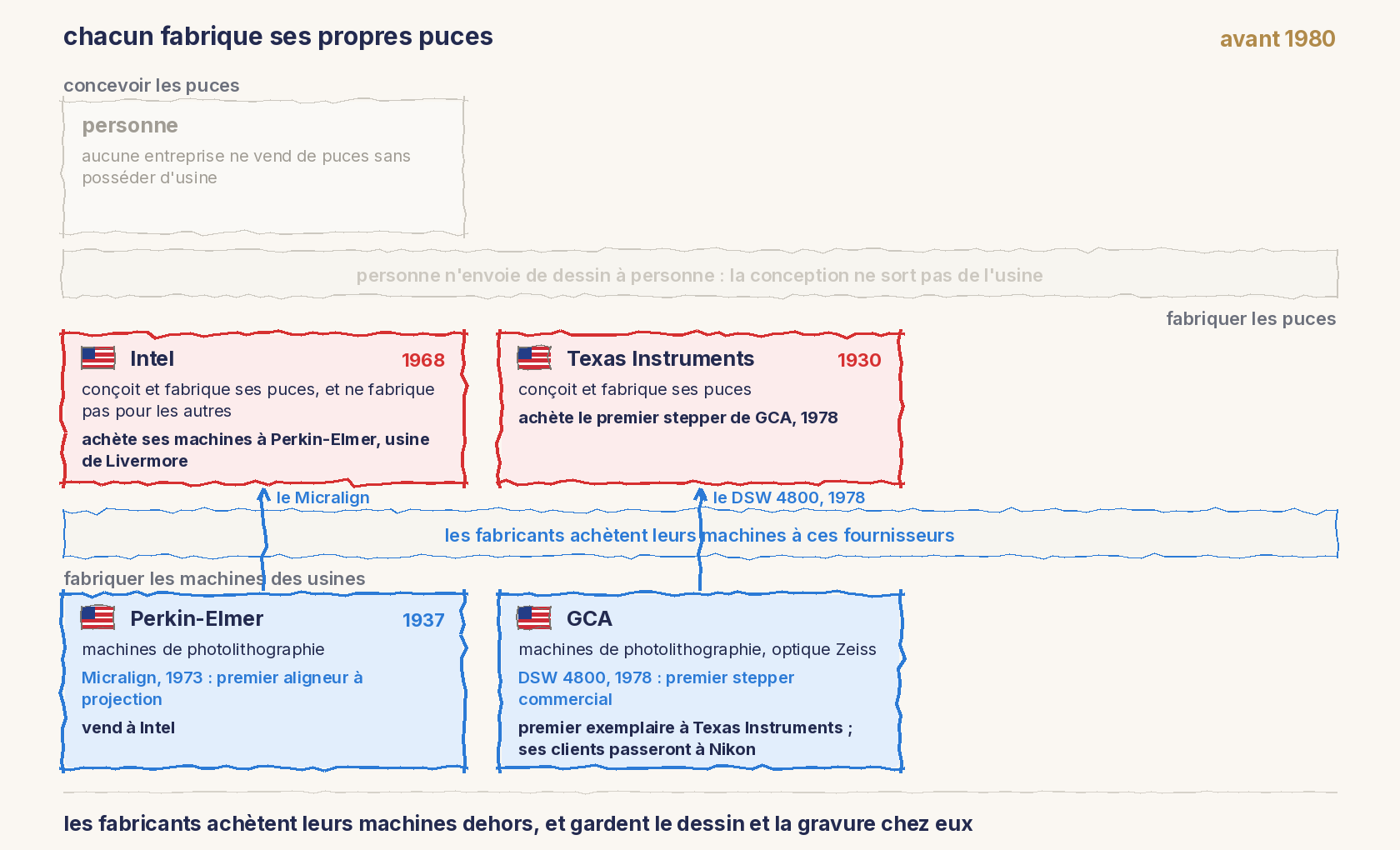
Task: Select the "fabriquer les puces" section label
Action: coord(1251,319)
